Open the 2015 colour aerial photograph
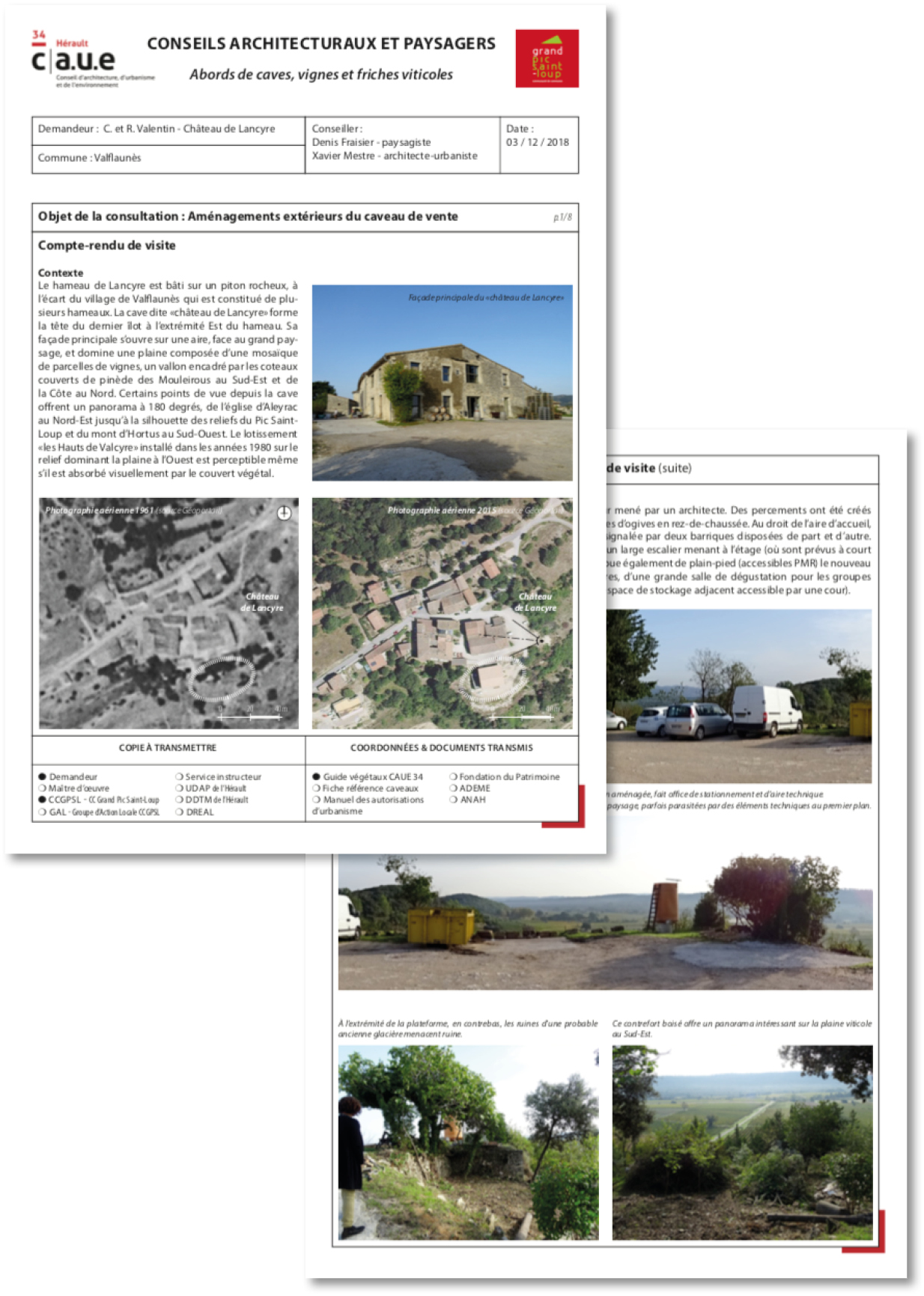Viewport: 924px width, 1296px height. coord(442,613)
